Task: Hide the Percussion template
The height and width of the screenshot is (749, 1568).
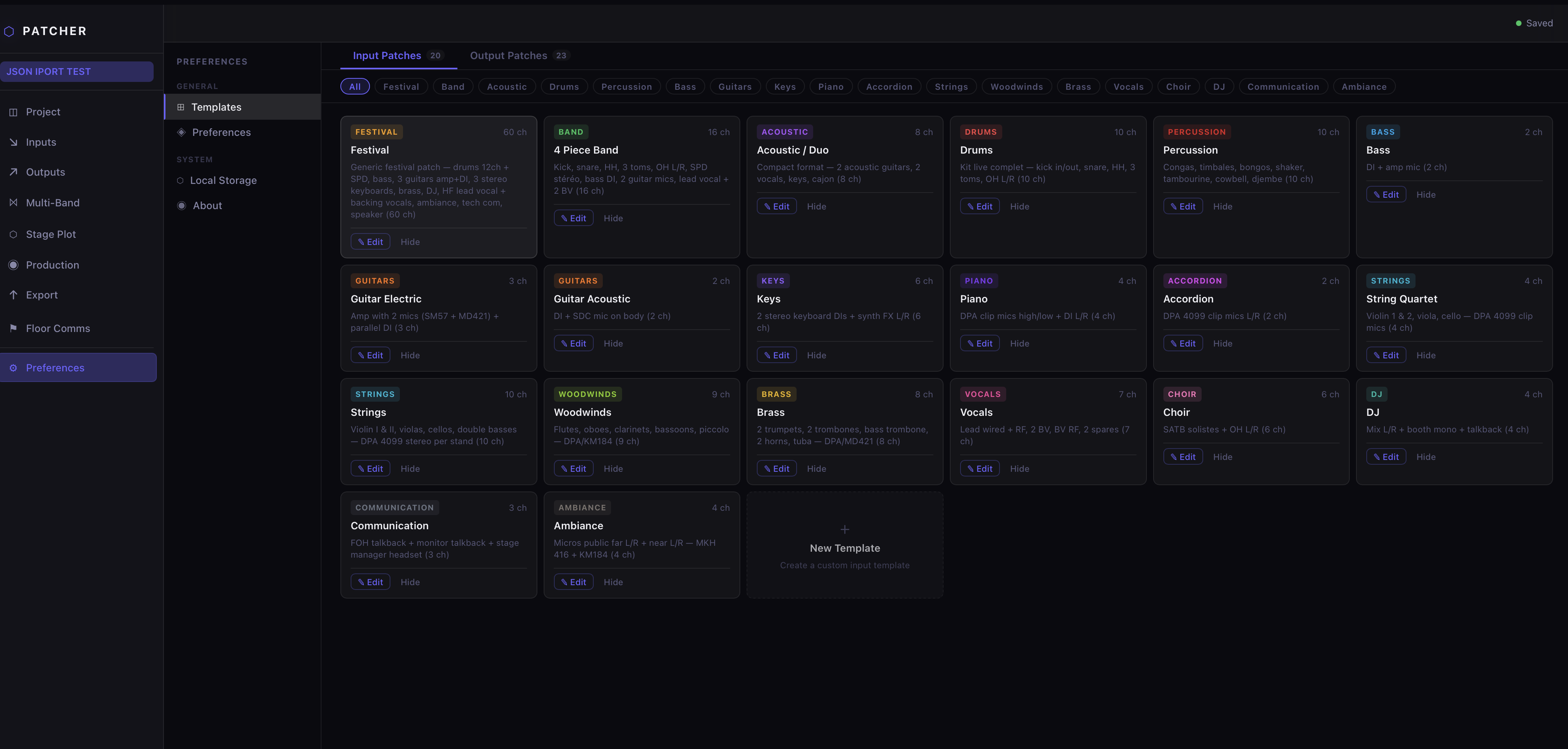Action: (x=1222, y=206)
